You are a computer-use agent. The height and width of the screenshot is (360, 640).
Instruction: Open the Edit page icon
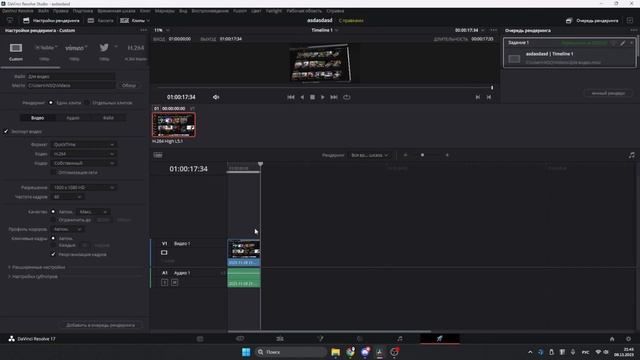tap(280, 339)
